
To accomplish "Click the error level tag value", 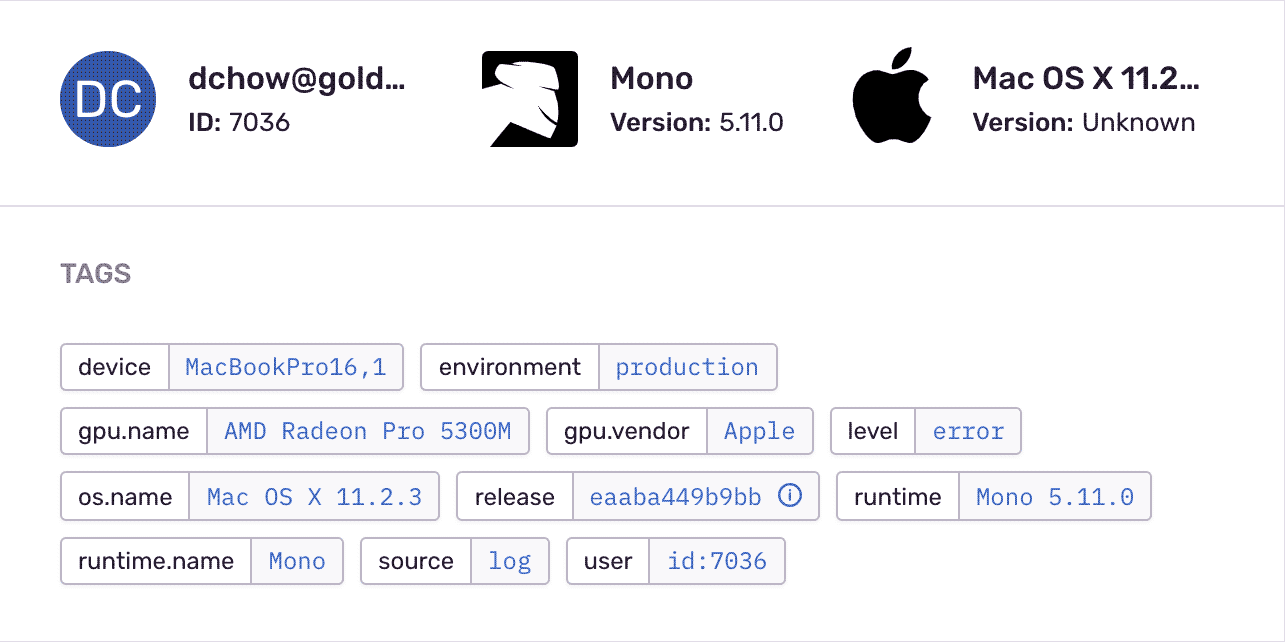I will [967, 431].
